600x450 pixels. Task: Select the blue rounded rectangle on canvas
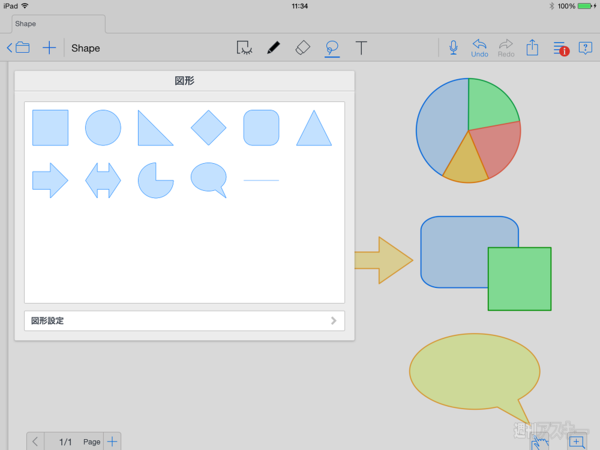click(457, 251)
